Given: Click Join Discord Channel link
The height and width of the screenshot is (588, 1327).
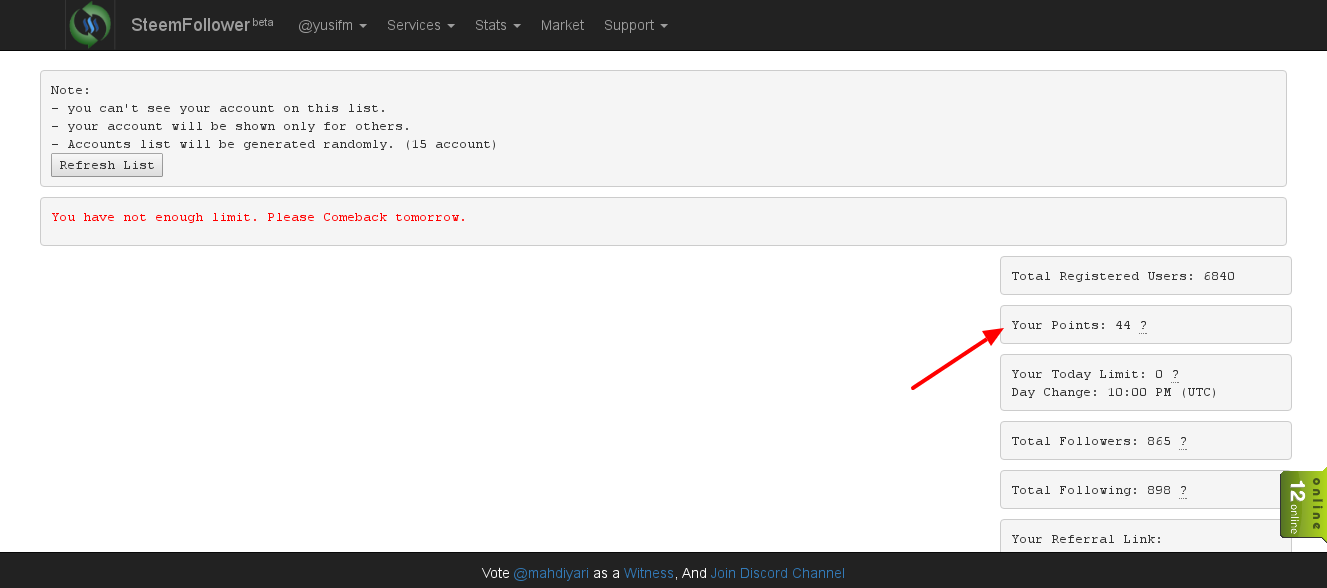Looking at the screenshot, I should (x=777, y=573).
